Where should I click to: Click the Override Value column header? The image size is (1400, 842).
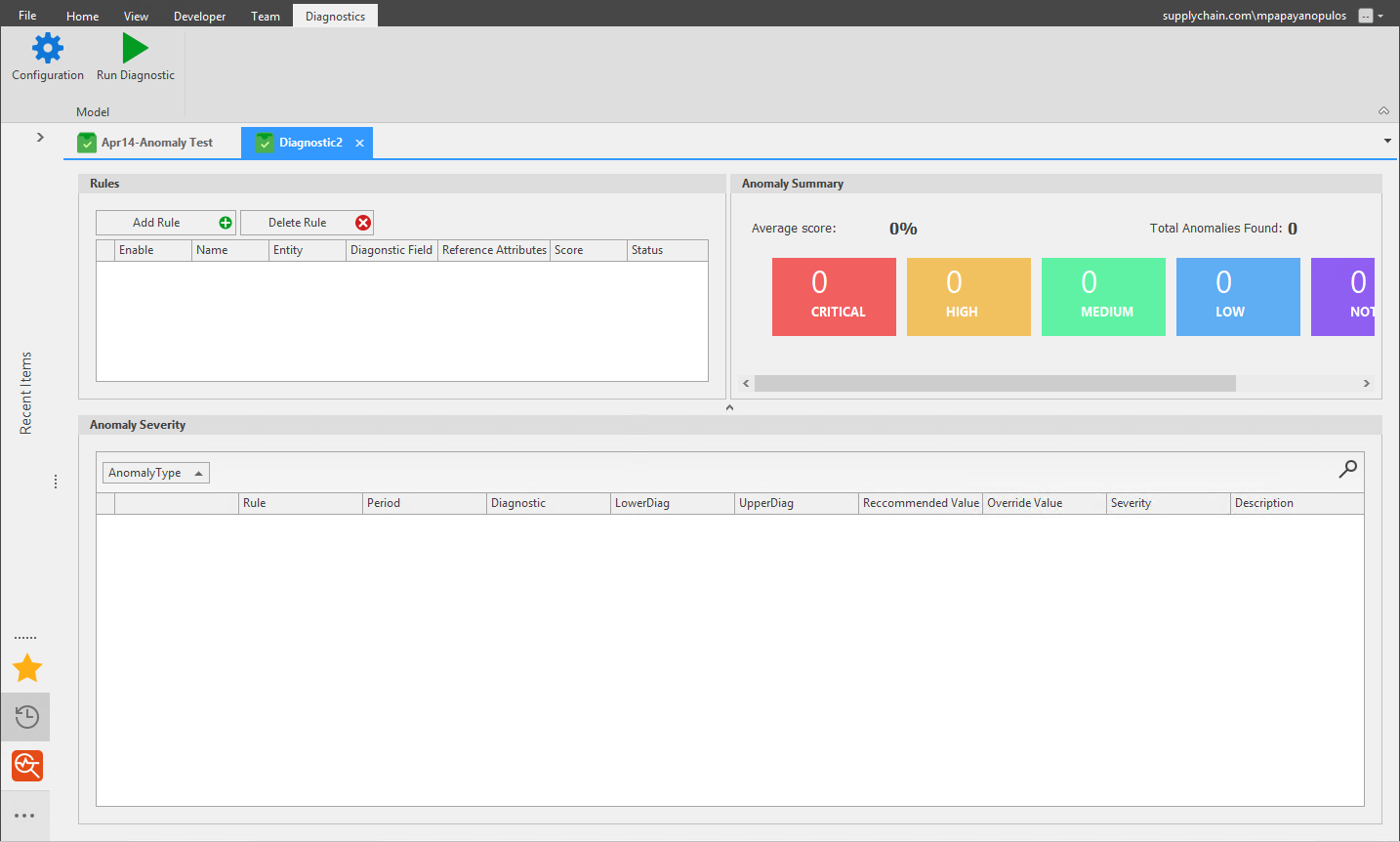click(x=1045, y=503)
